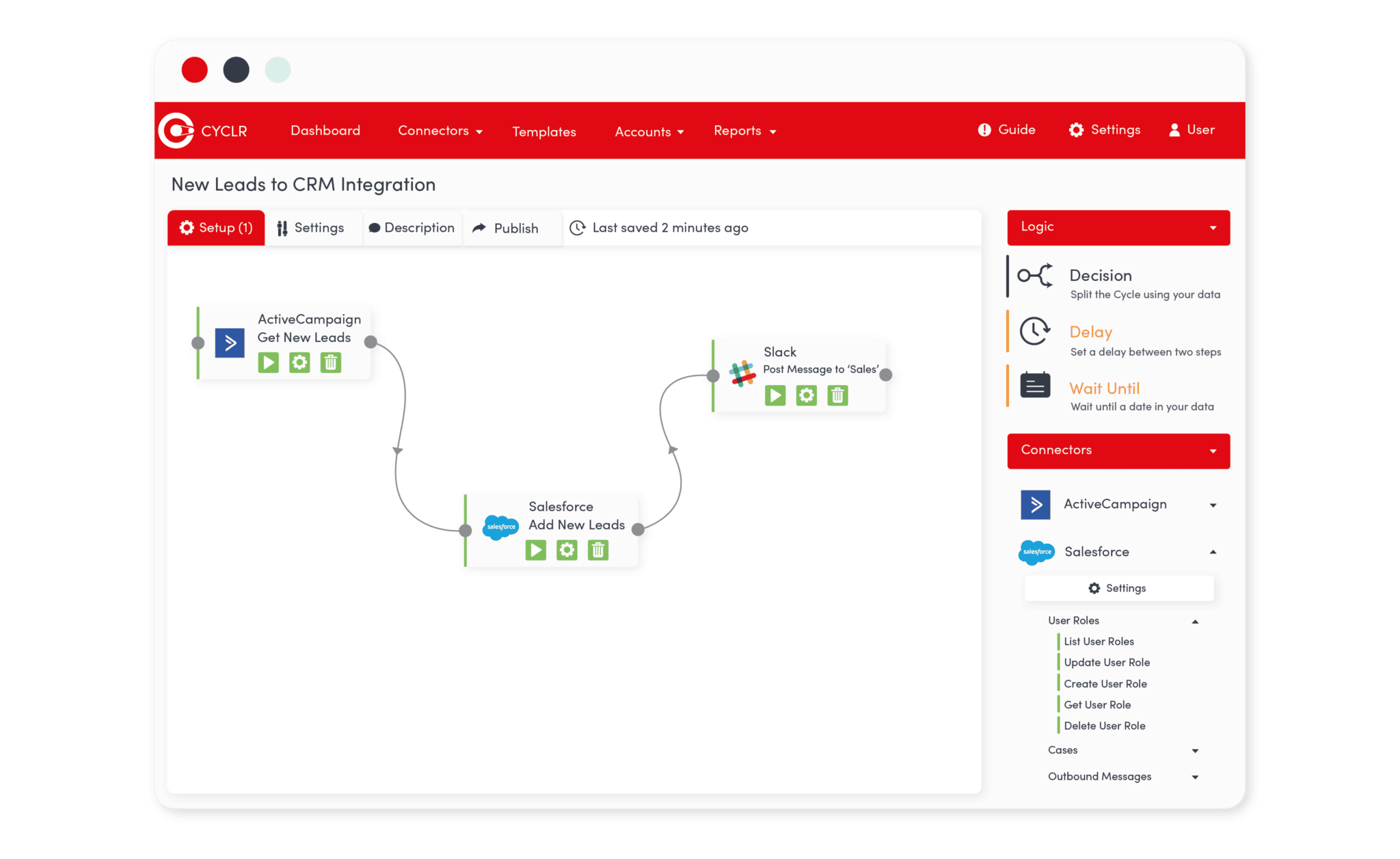Click the Slack step's output connection node
Screen dimensions: 1400x859
pos(886,375)
